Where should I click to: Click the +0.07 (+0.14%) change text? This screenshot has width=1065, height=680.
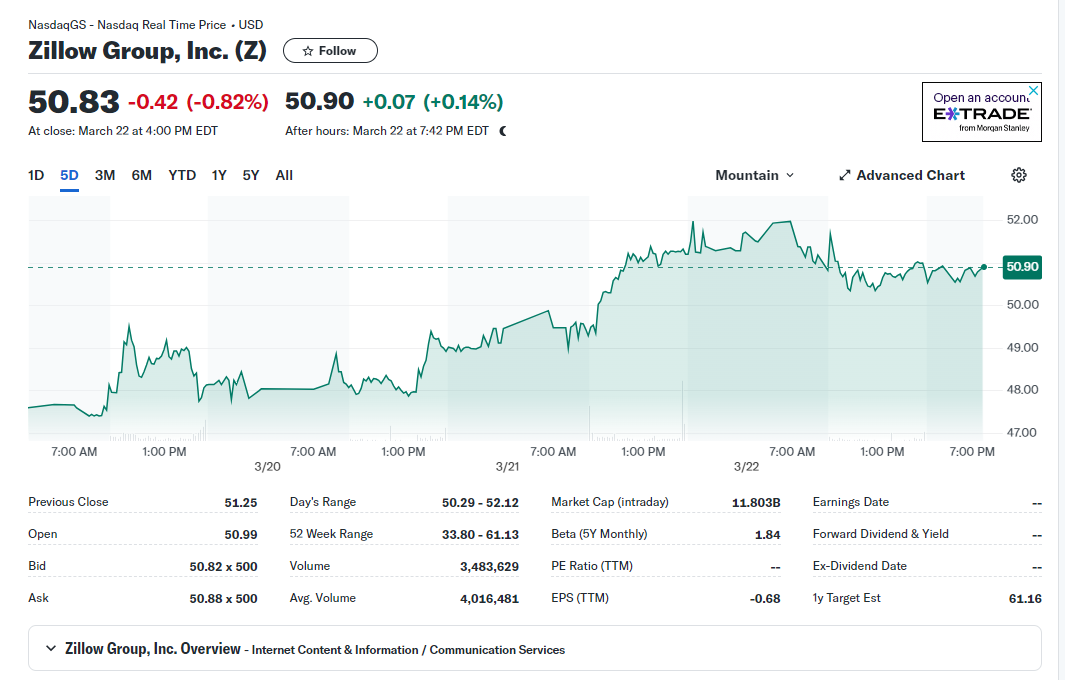click(x=433, y=102)
